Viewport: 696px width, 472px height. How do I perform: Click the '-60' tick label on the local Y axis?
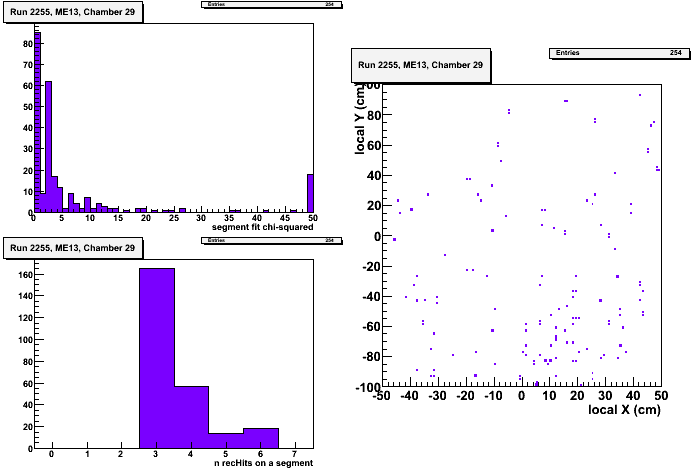[x=371, y=327]
